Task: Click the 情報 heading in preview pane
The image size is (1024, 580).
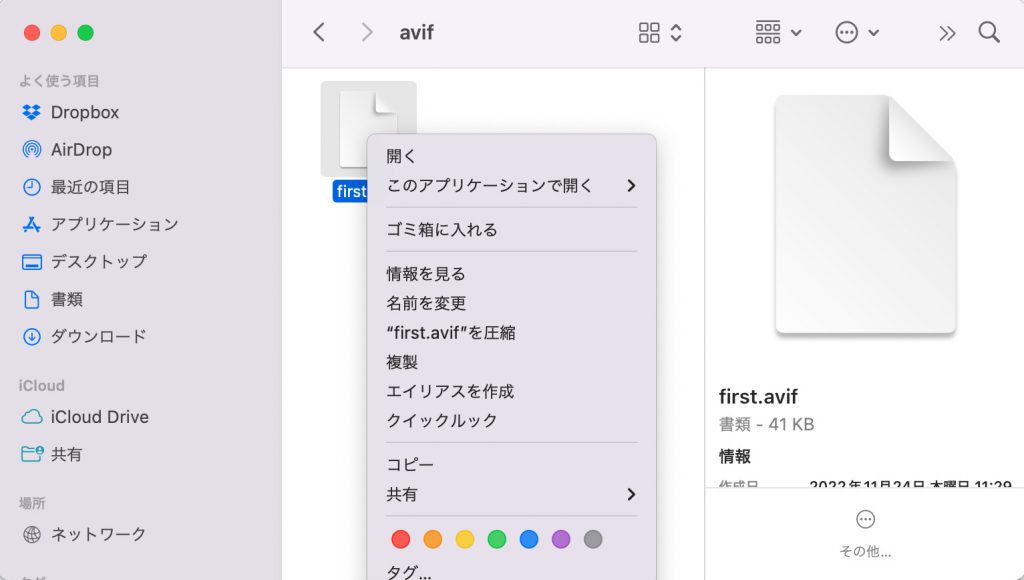Action: click(x=735, y=456)
